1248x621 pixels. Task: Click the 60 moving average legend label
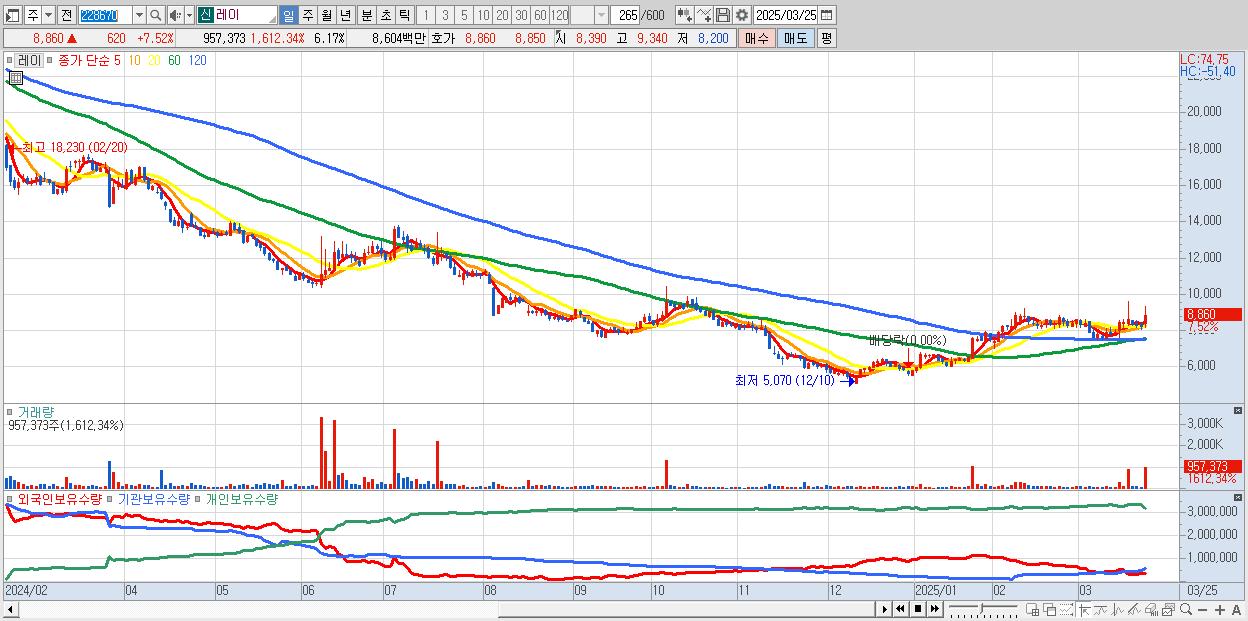tap(175, 60)
